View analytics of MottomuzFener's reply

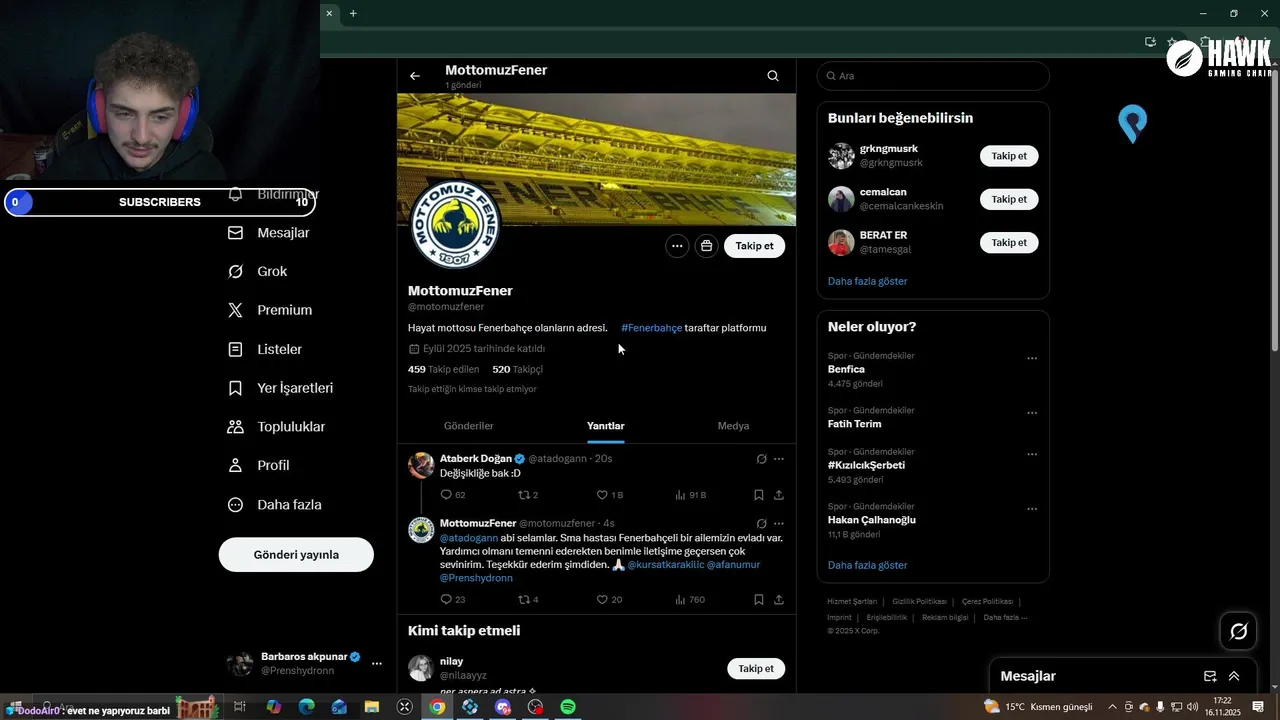point(690,600)
